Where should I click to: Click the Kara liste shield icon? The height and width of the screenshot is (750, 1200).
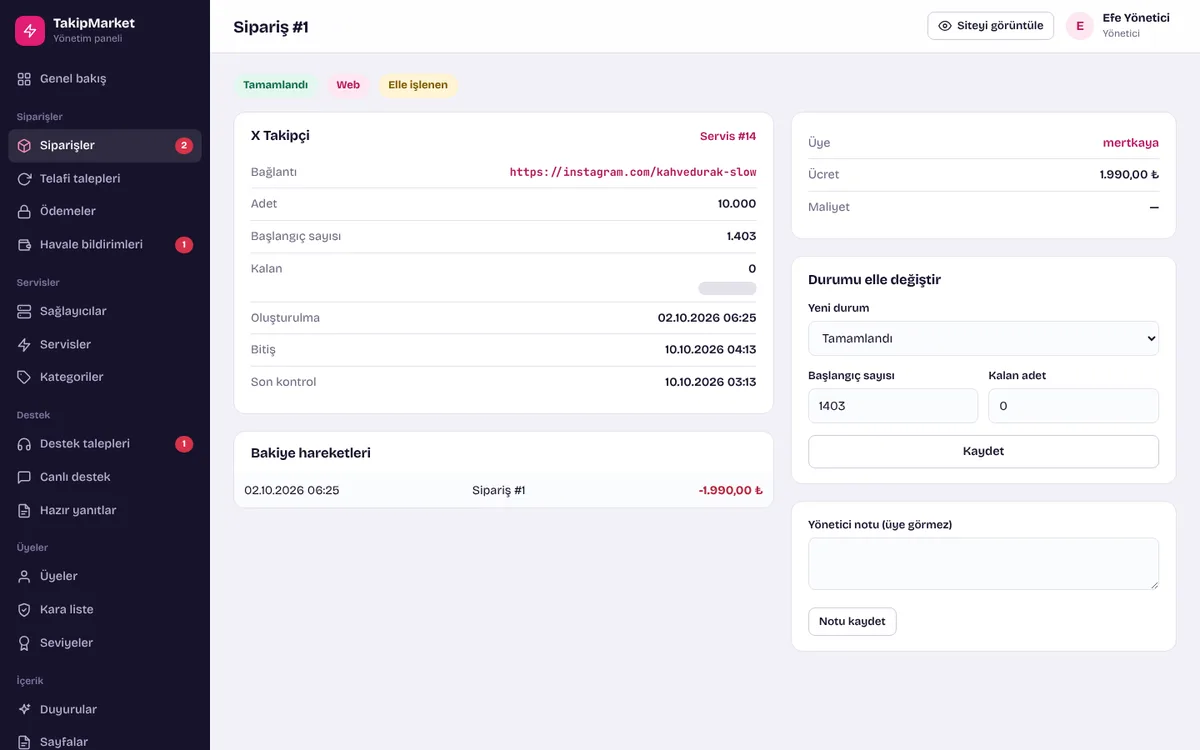click(25, 610)
